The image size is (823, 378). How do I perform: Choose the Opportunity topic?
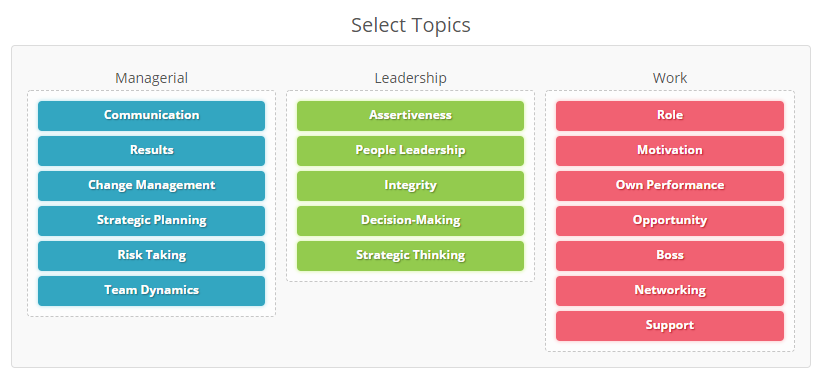click(670, 220)
